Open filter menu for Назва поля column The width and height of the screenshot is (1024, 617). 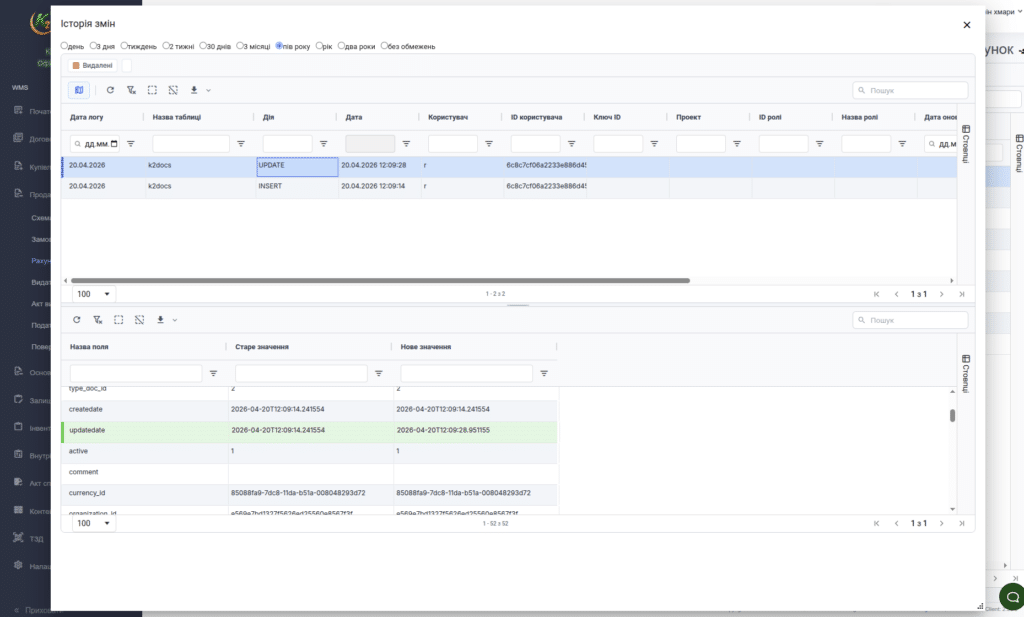[x=213, y=373]
